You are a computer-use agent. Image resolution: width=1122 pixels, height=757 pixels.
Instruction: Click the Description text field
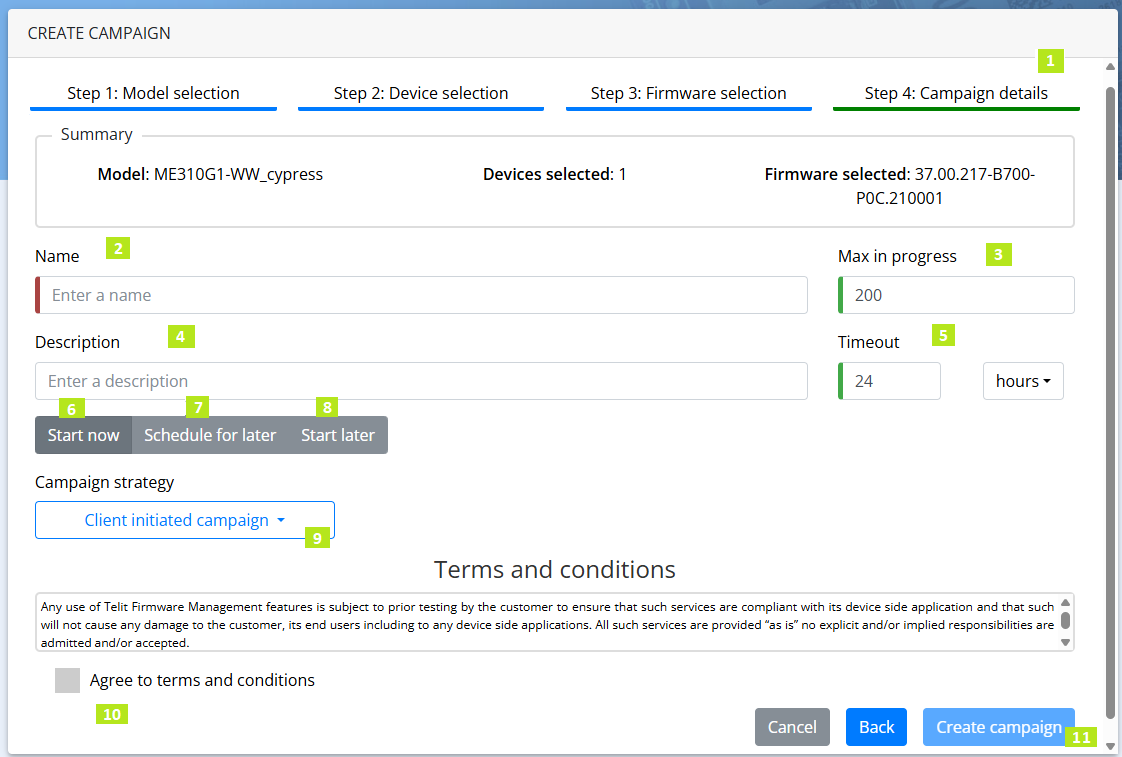pyautogui.click(x=421, y=381)
